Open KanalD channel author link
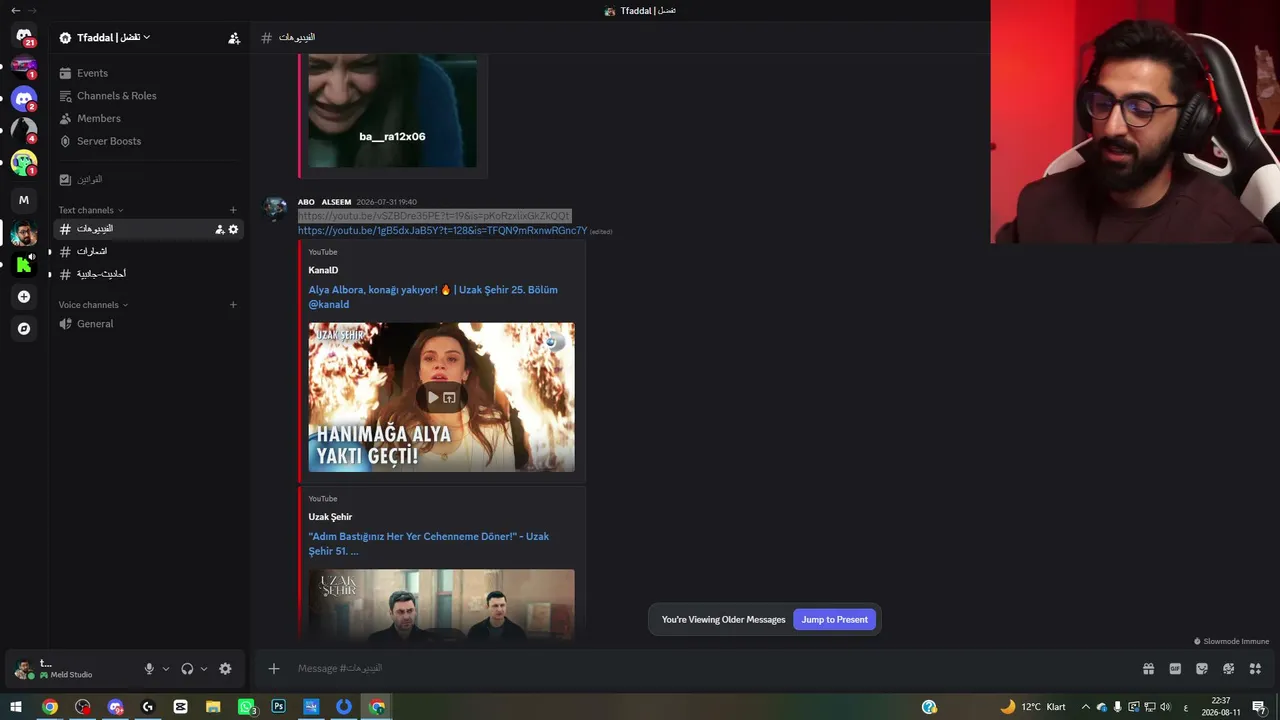This screenshot has height=720, width=1280. [x=323, y=270]
